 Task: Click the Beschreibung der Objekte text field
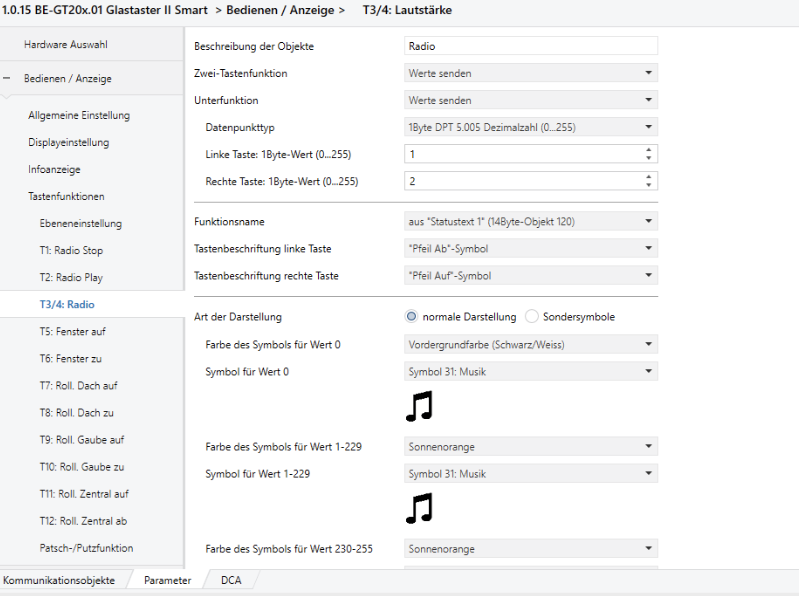pos(532,46)
